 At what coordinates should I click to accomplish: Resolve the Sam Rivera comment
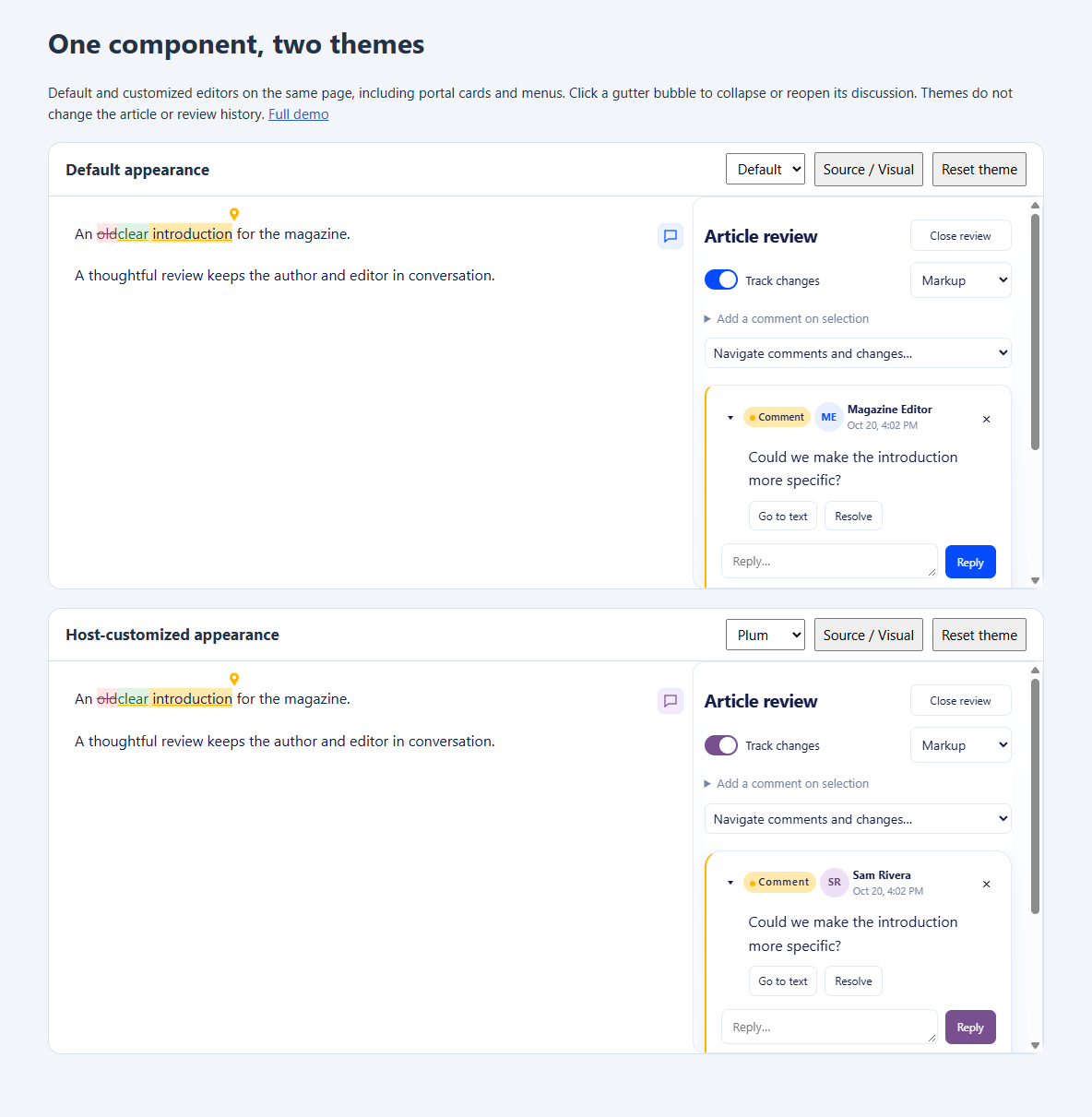tap(853, 981)
